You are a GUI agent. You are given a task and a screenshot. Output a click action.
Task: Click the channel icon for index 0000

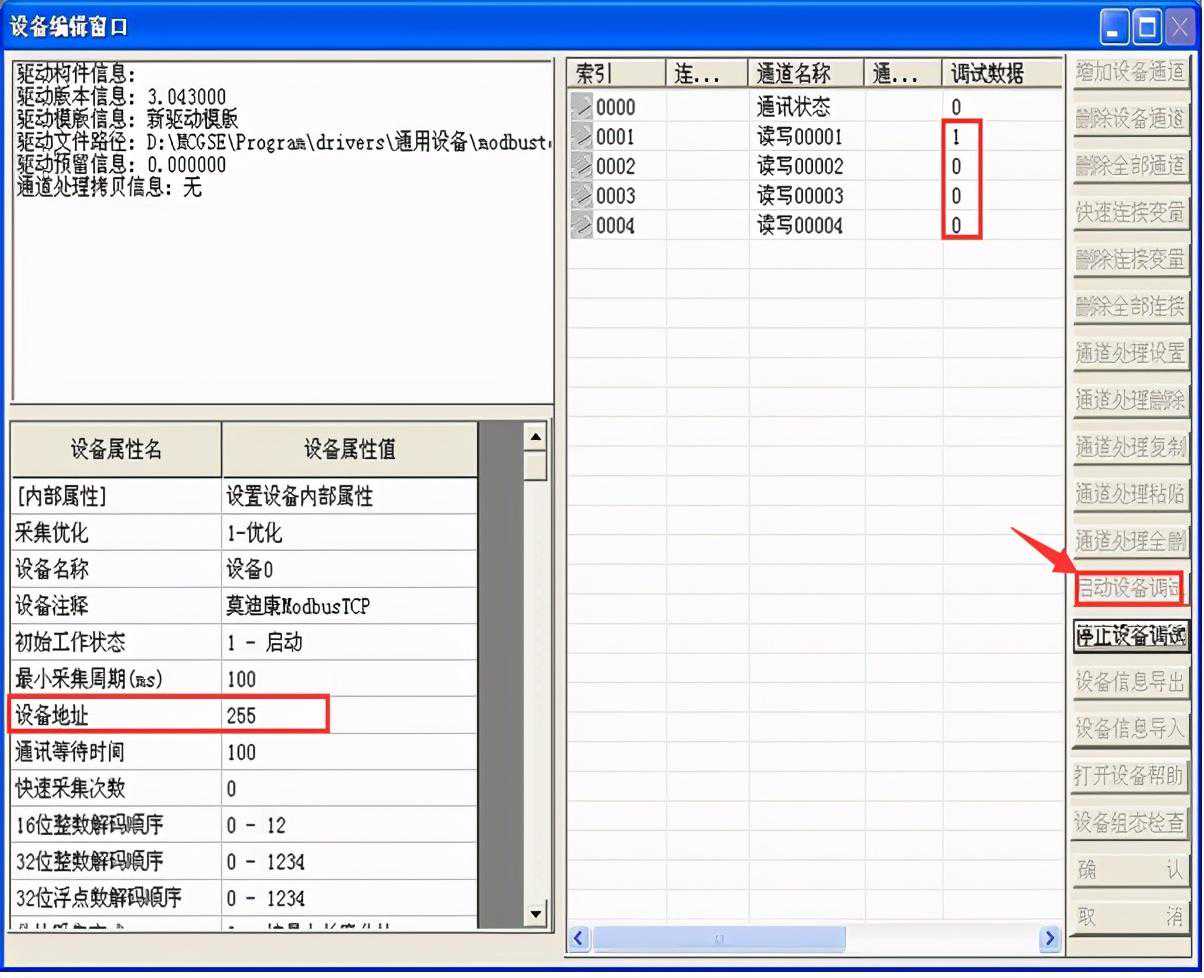[x=581, y=107]
